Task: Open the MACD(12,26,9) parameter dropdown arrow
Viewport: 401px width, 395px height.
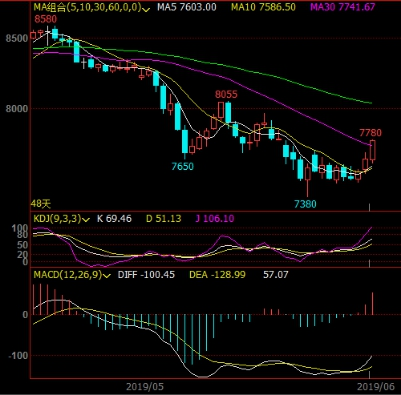Action: 107,276
